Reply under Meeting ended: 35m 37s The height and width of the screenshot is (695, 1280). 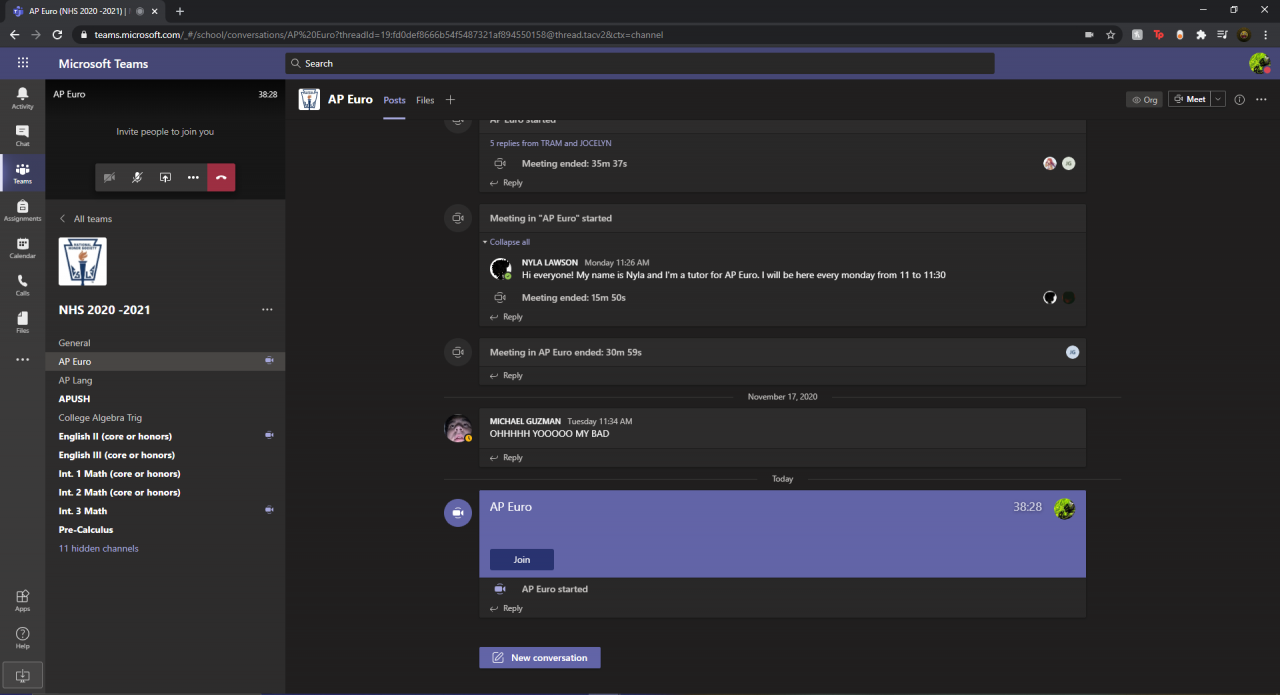click(506, 183)
